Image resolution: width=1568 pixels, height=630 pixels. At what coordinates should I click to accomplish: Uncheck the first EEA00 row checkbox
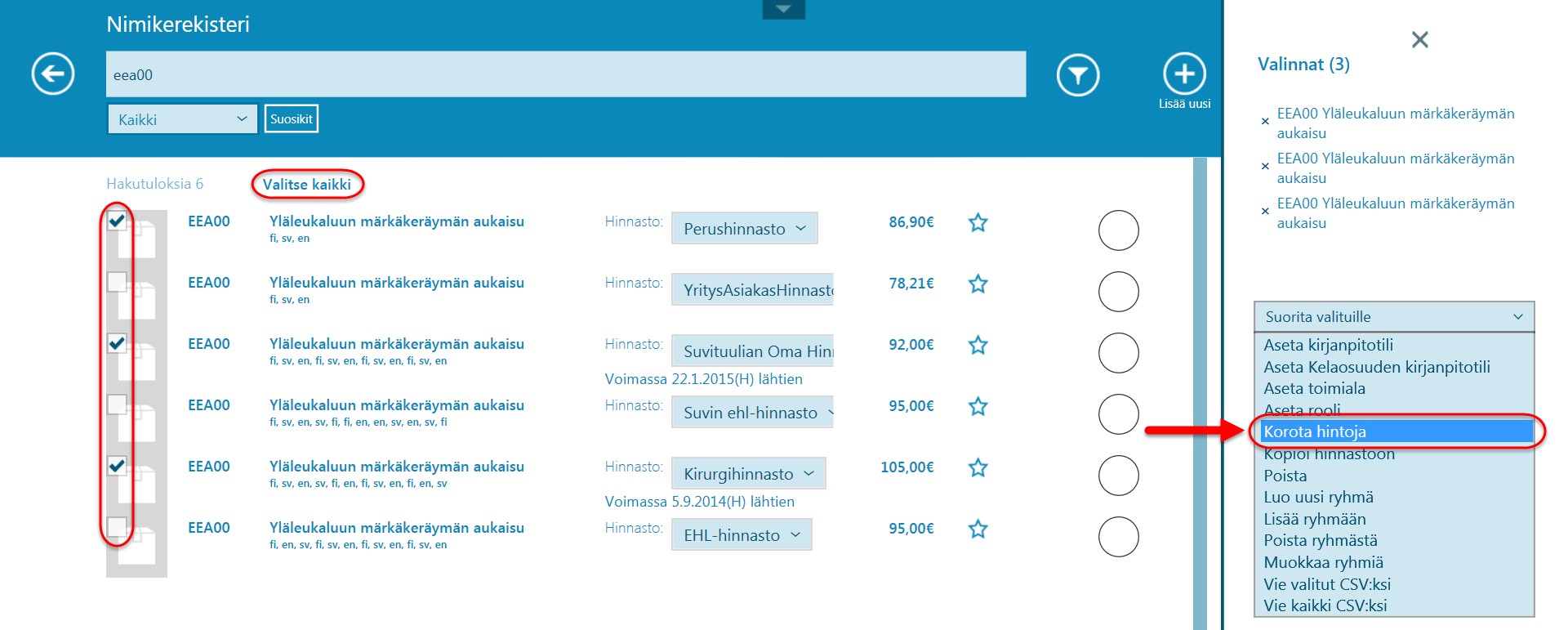point(118,221)
